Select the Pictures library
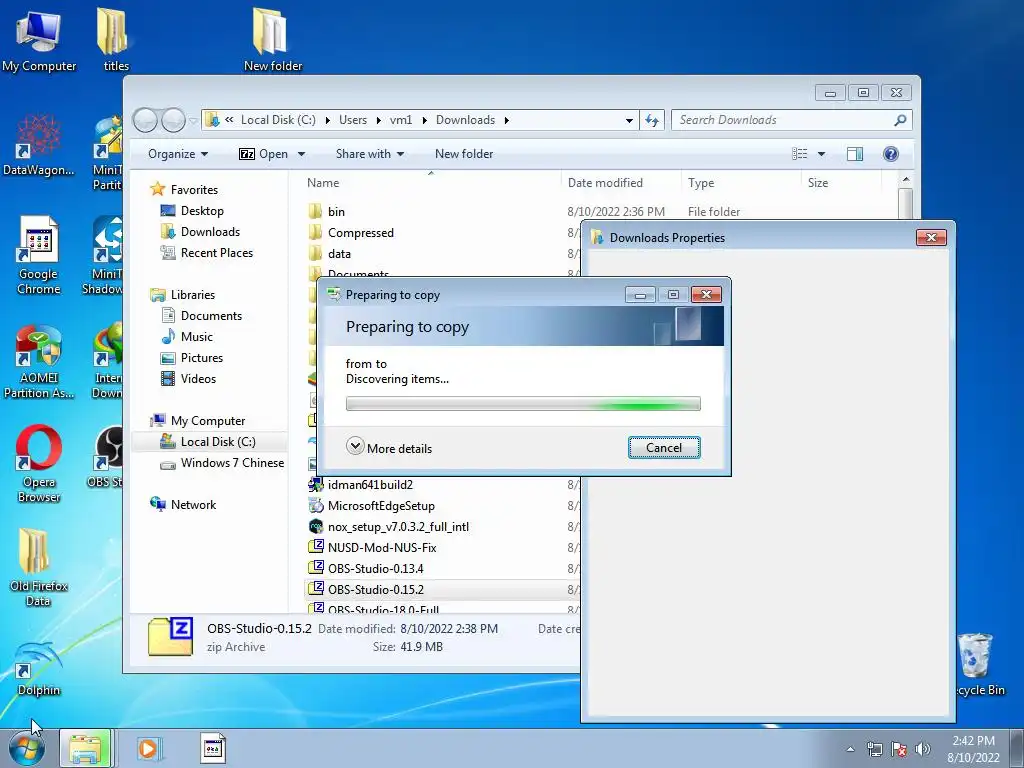 pyautogui.click(x=192, y=358)
